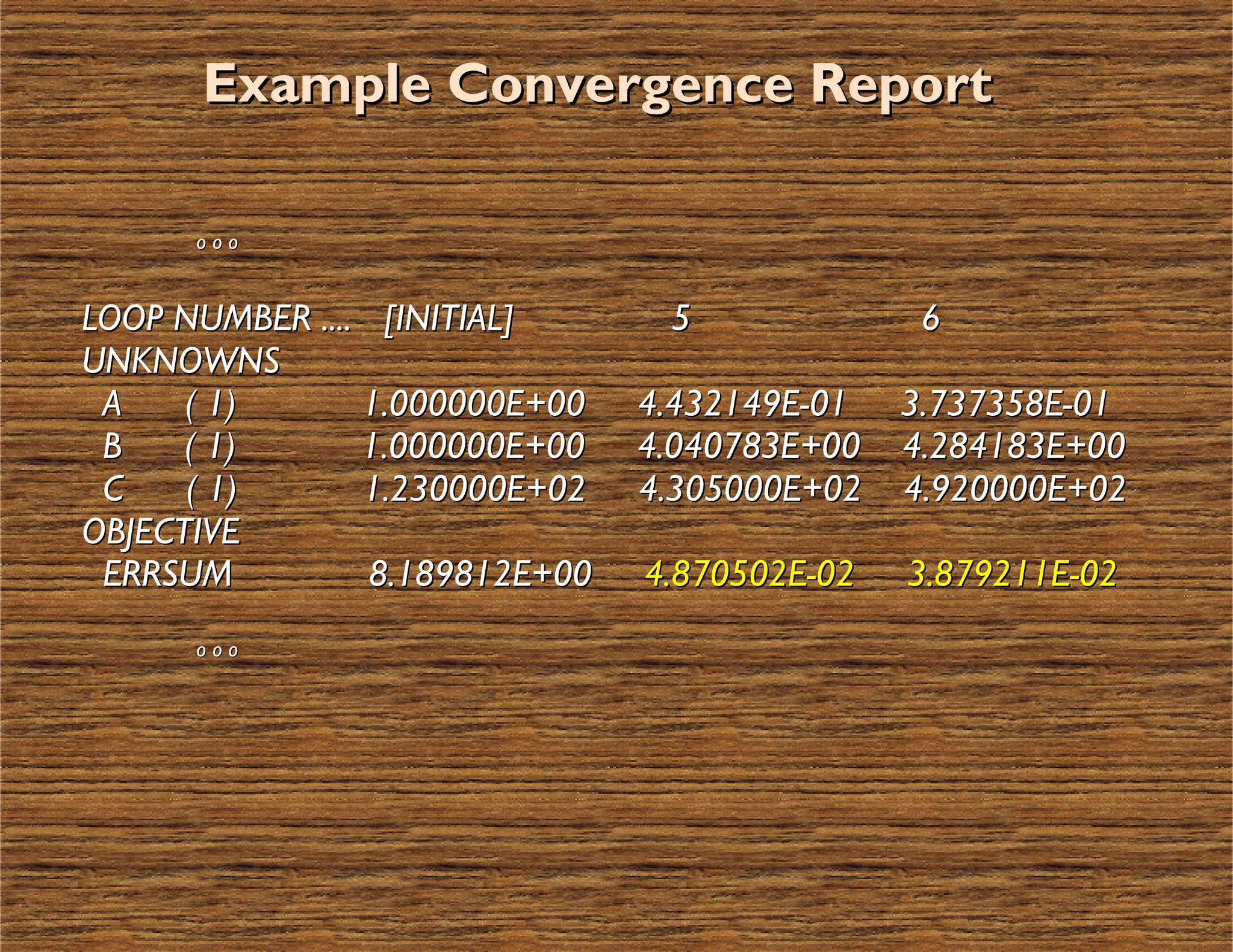
Task: Click the lower ellipsis dots below ERRSUM
Action: tap(217, 651)
